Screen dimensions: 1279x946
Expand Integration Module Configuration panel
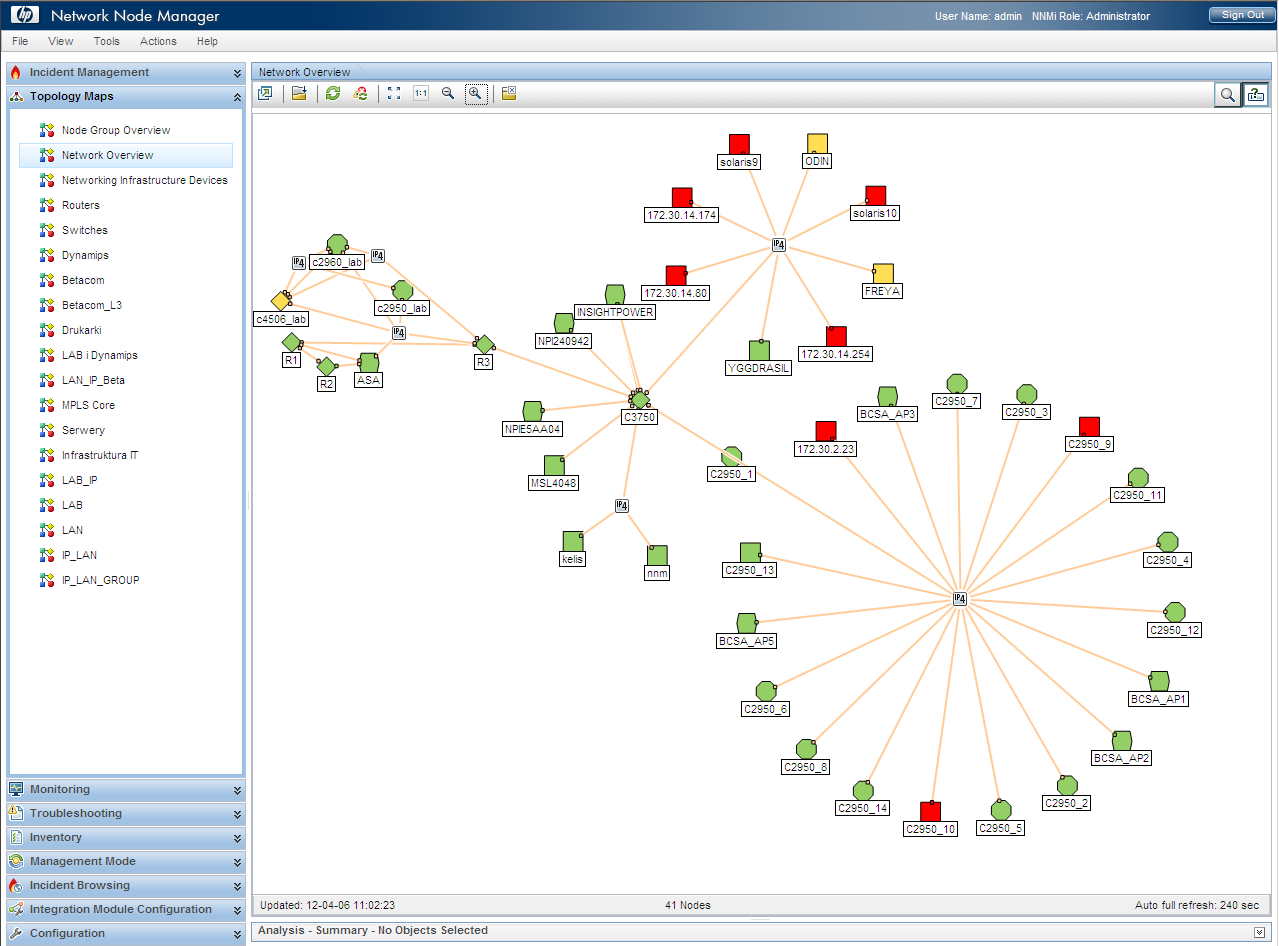click(237, 910)
